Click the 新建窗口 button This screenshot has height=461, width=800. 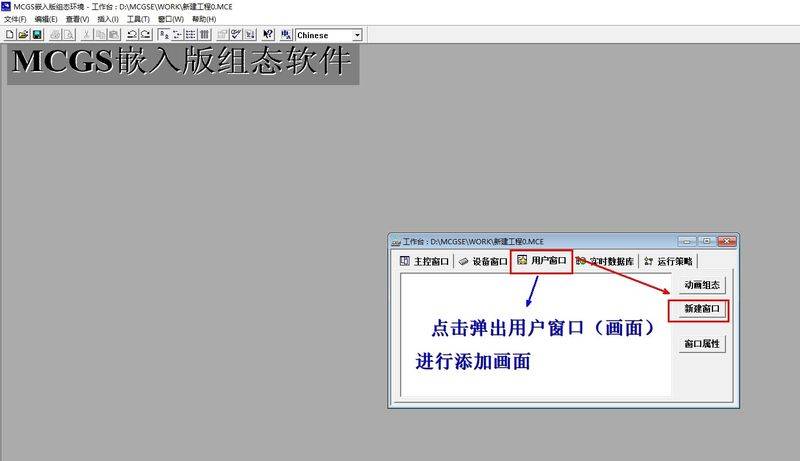point(702,309)
